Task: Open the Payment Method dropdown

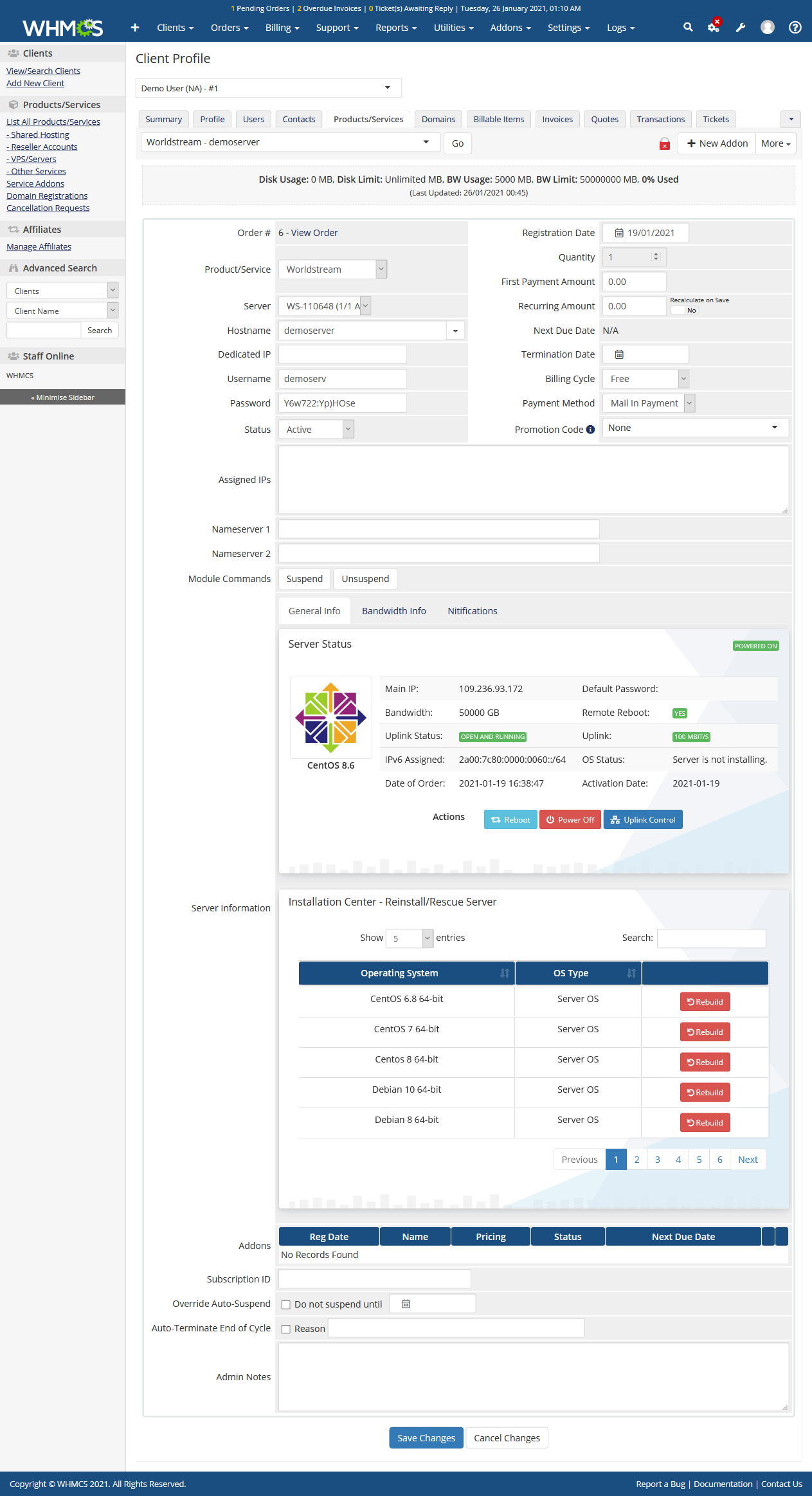Action: tap(649, 403)
